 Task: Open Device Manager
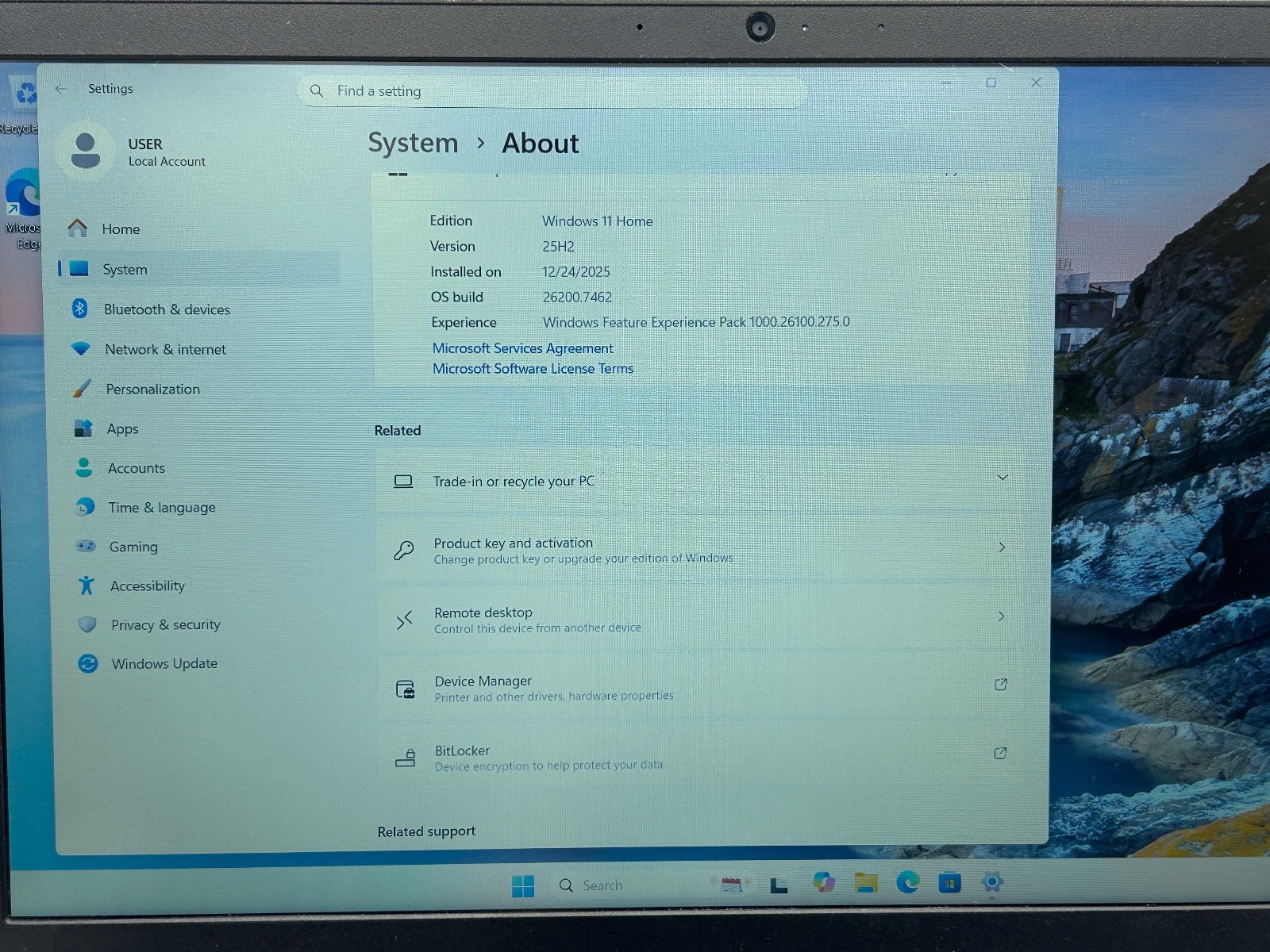tap(702, 688)
